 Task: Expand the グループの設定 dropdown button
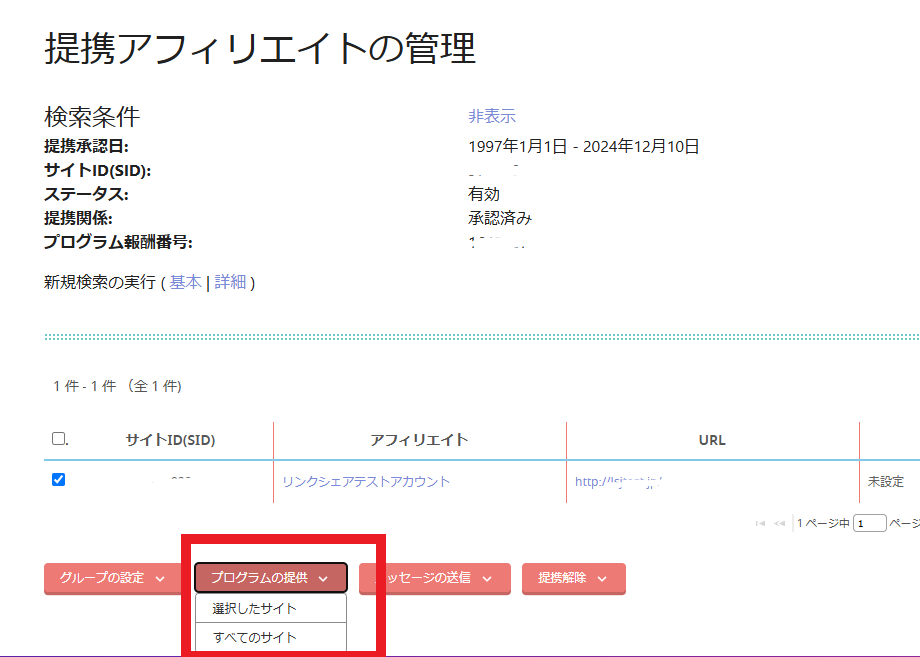111,578
